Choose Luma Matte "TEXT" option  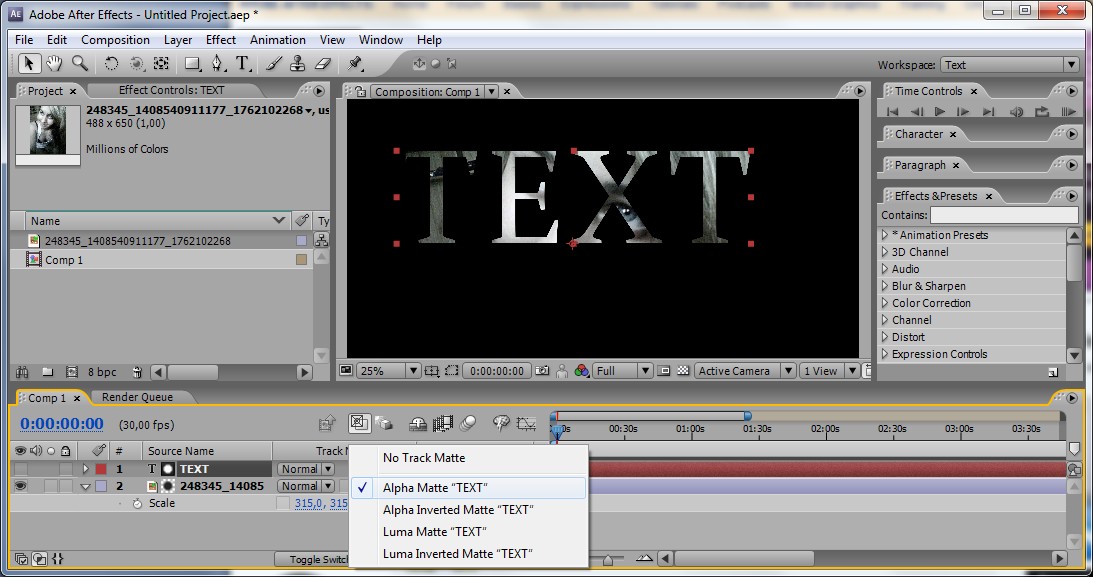[434, 531]
